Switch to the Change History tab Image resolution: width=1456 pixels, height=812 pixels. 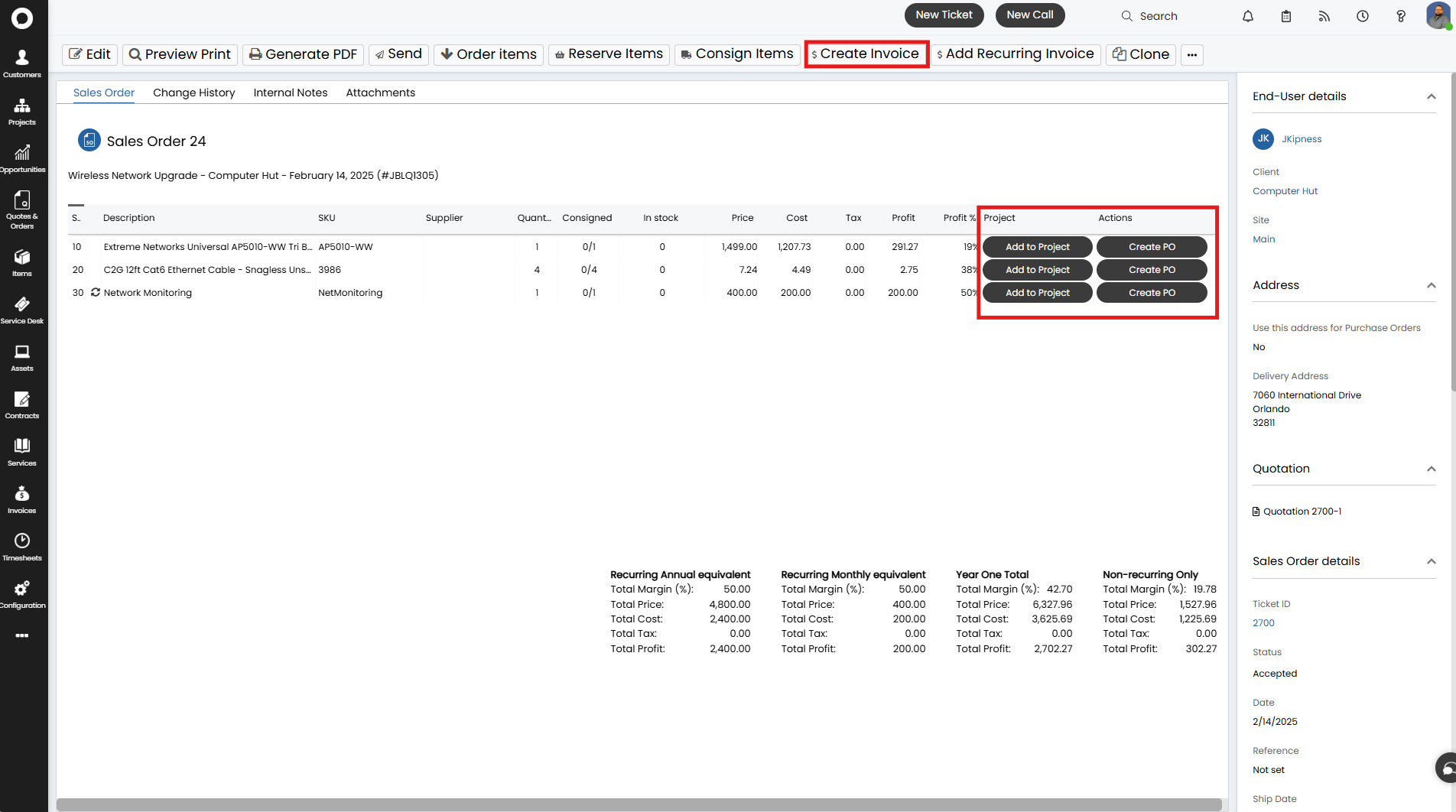(x=193, y=93)
